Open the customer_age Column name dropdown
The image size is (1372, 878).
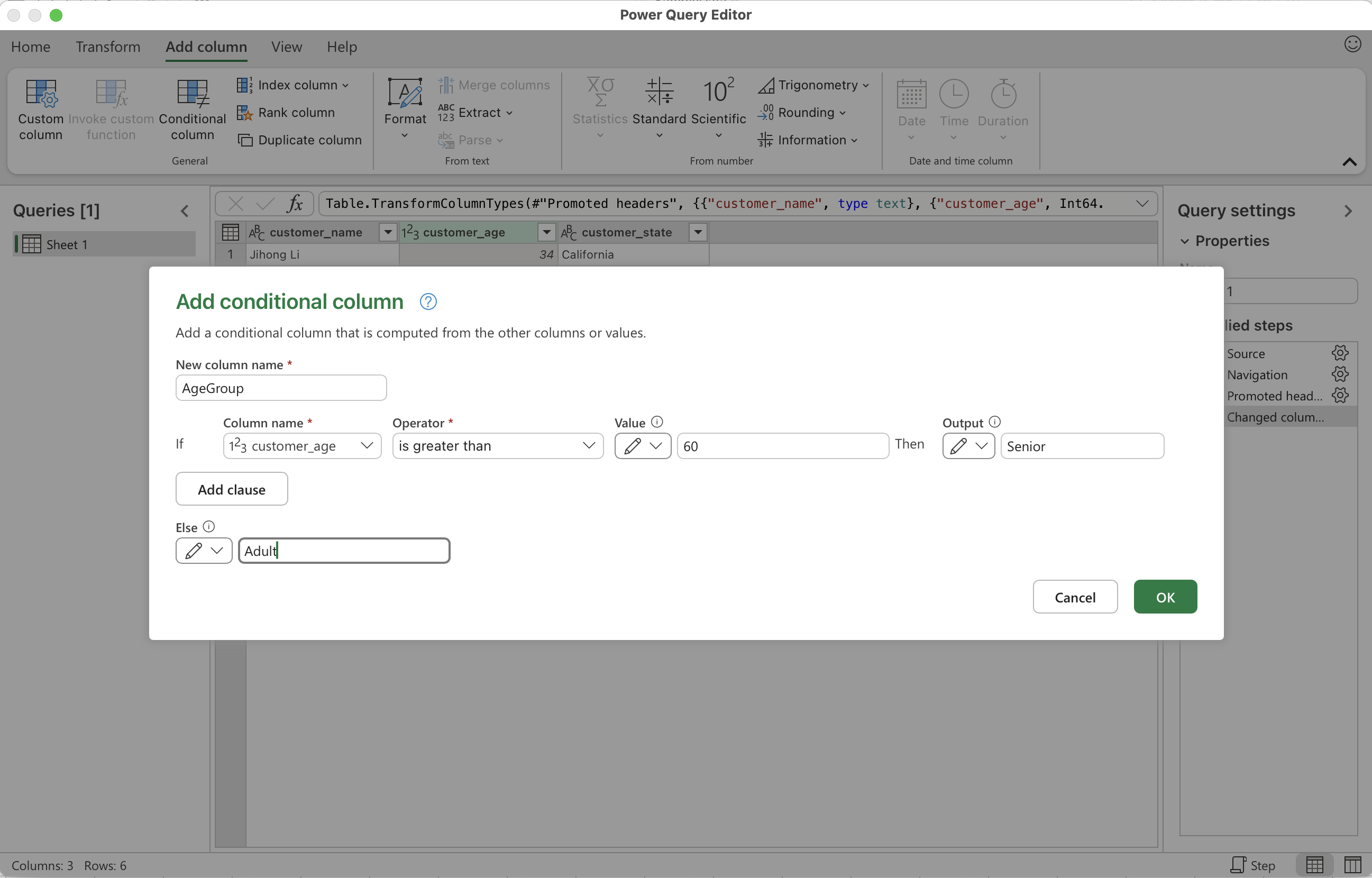(x=301, y=446)
